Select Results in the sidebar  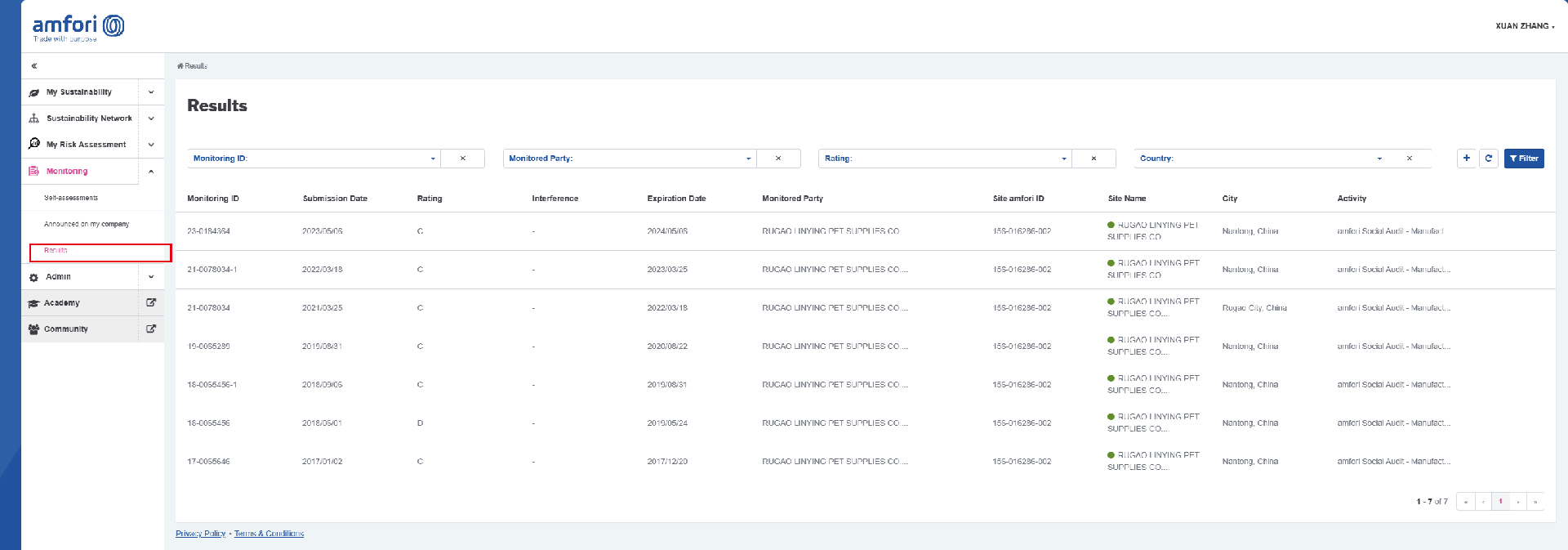56,251
